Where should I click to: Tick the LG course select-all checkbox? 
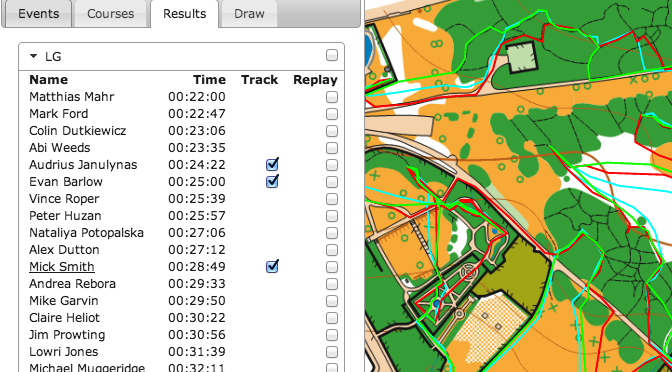pyautogui.click(x=331, y=55)
